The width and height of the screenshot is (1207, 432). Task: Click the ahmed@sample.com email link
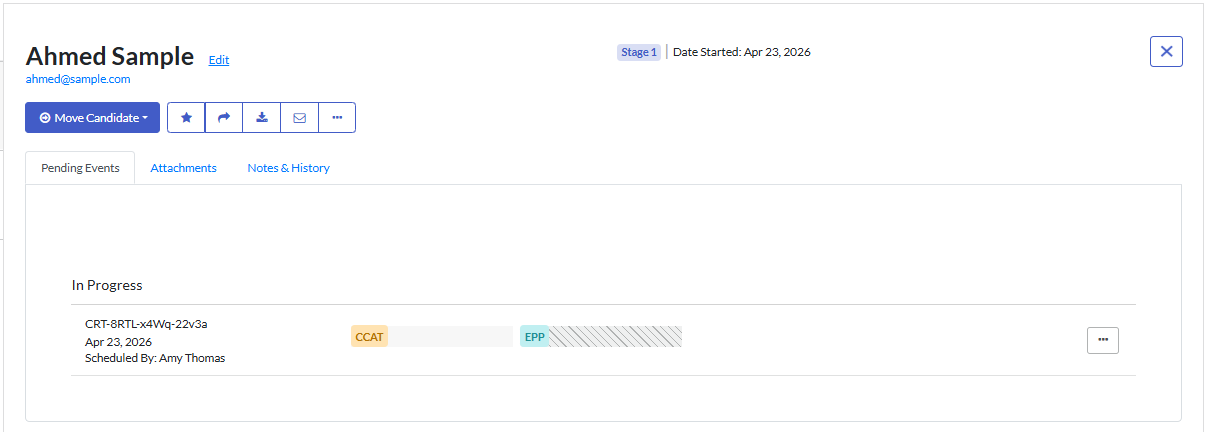(78, 79)
